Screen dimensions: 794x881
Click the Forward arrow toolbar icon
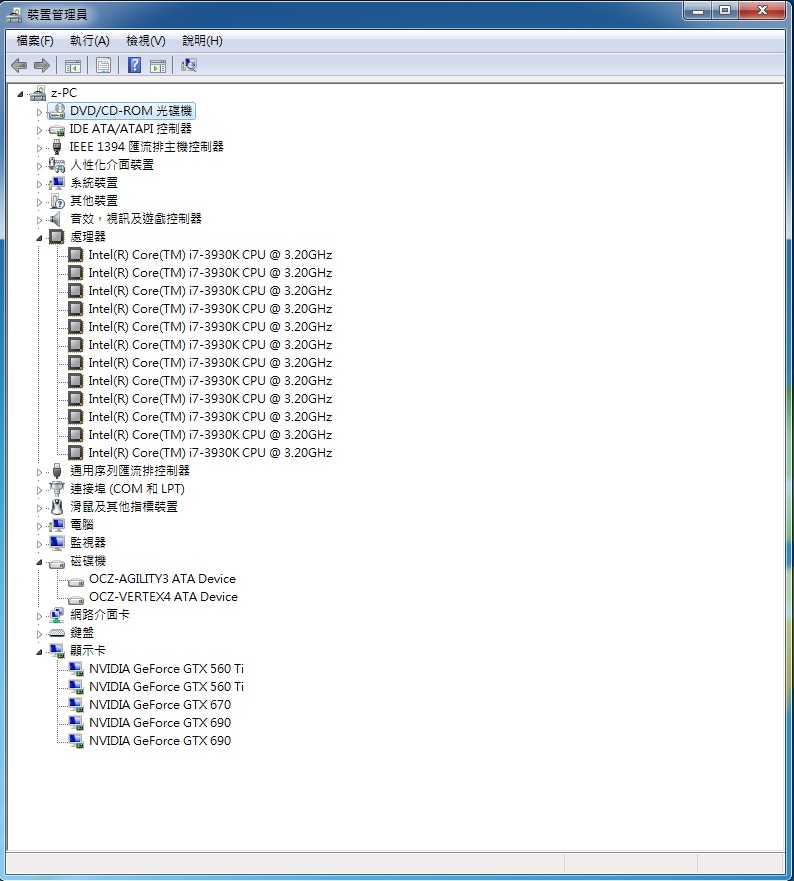point(42,66)
